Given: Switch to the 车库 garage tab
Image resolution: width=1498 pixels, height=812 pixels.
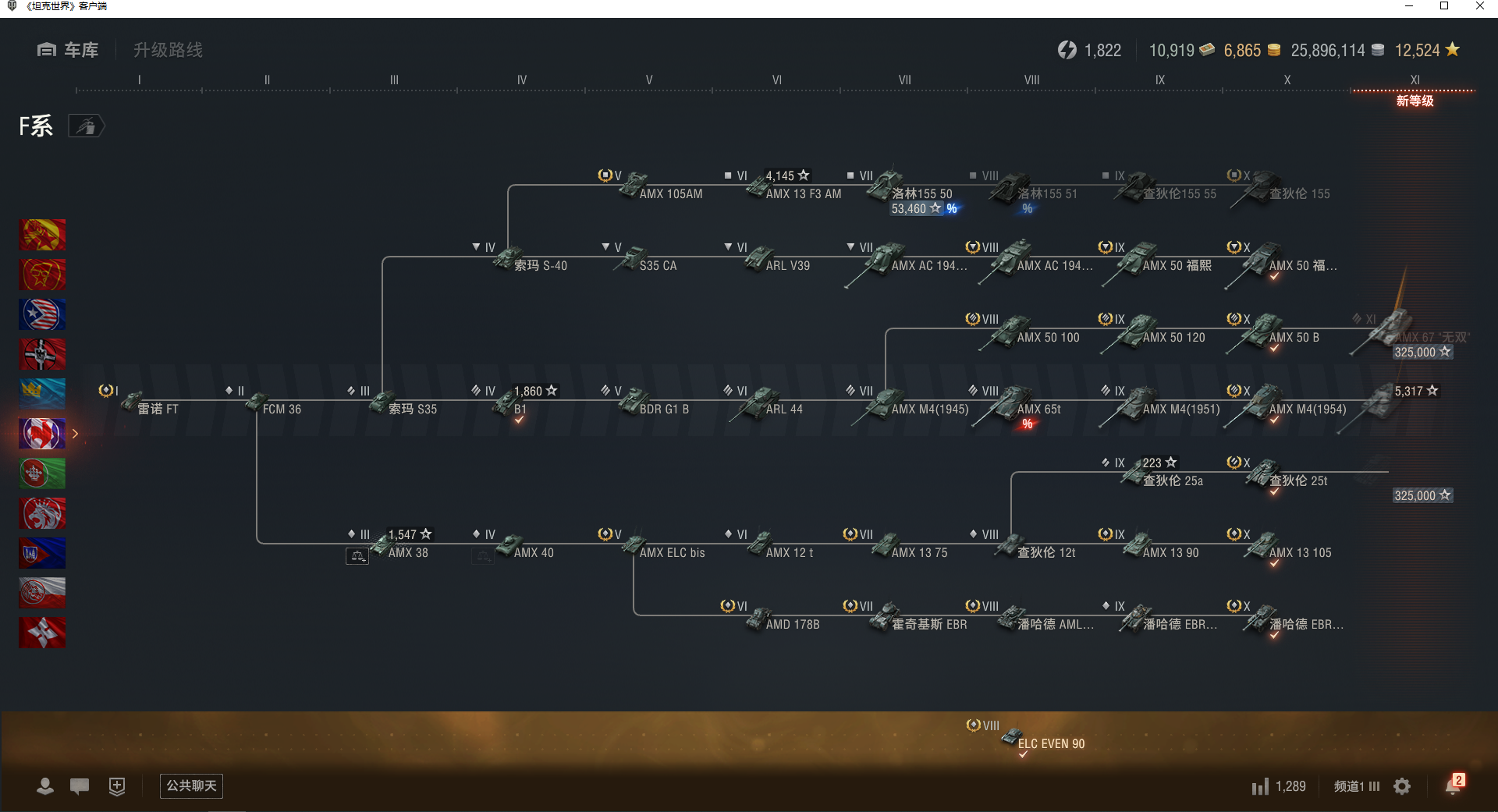Looking at the screenshot, I should click(68, 50).
